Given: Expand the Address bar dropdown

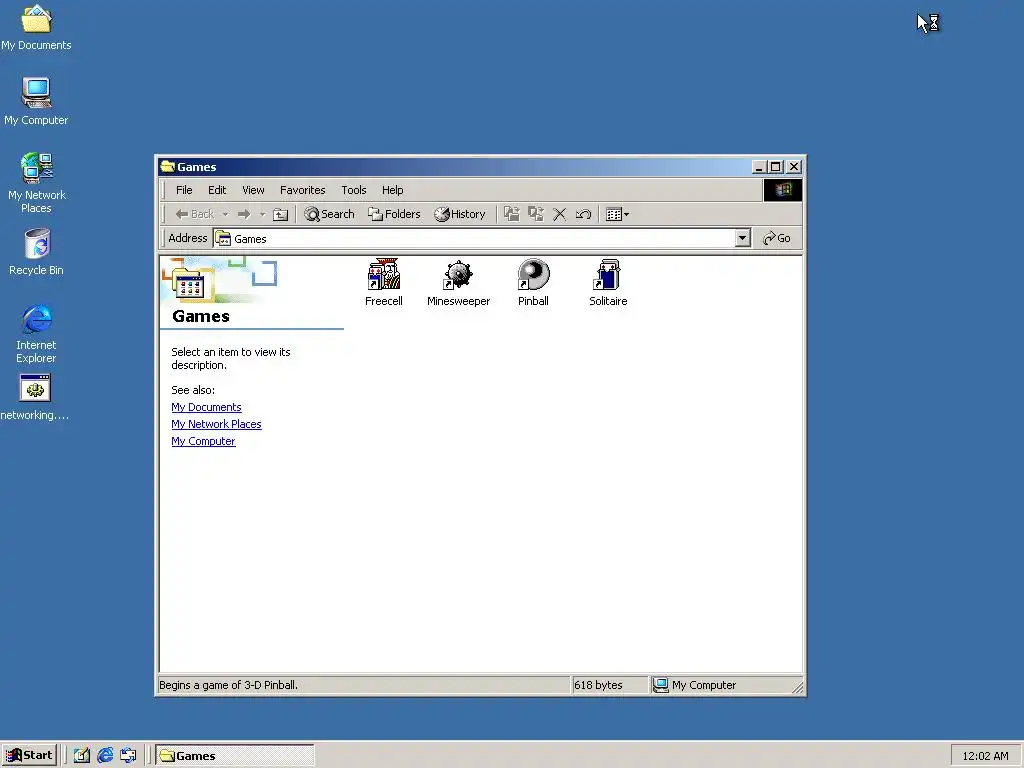Looking at the screenshot, I should [742, 238].
